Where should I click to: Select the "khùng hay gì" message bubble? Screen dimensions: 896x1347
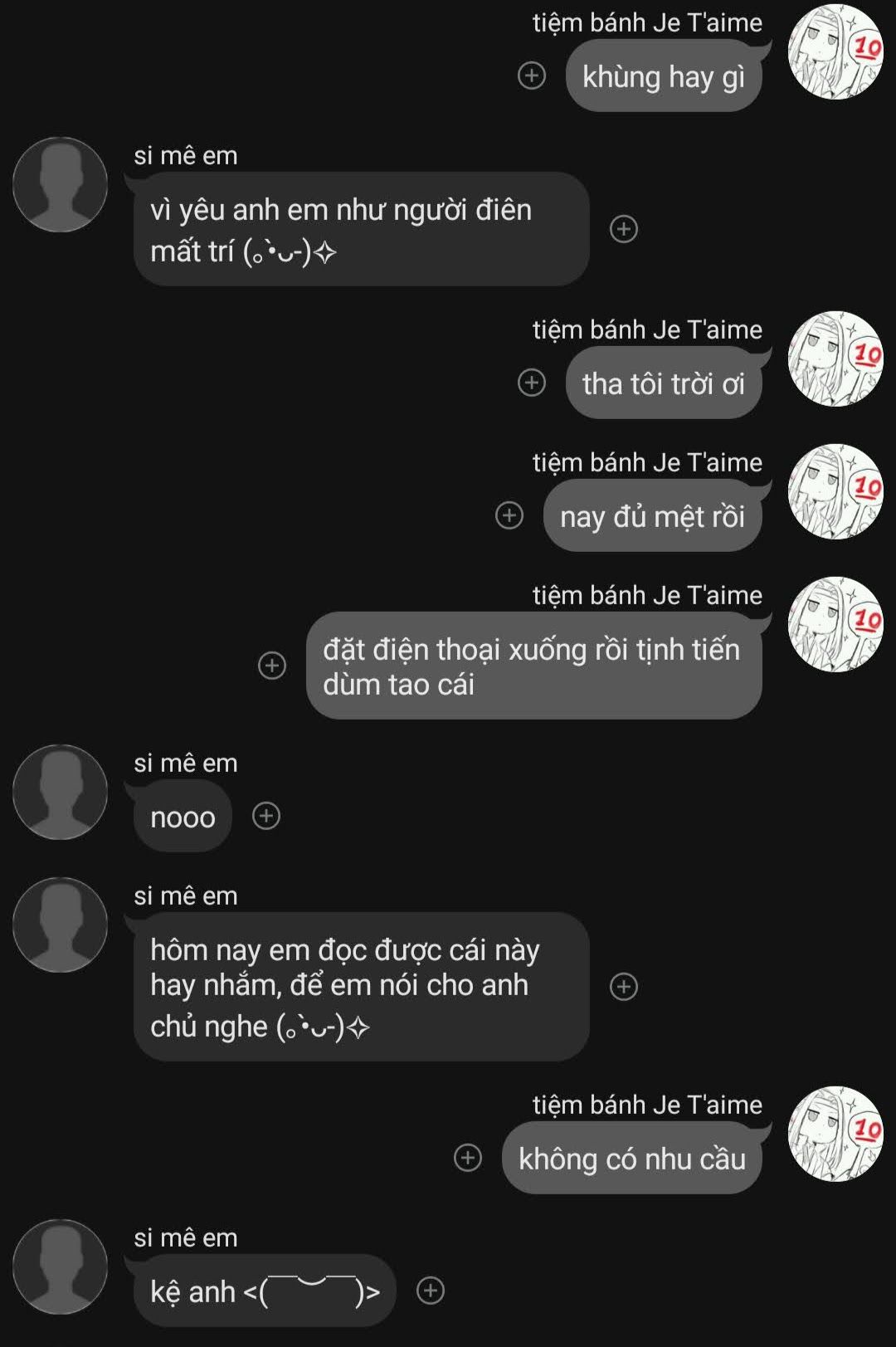(x=664, y=76)
